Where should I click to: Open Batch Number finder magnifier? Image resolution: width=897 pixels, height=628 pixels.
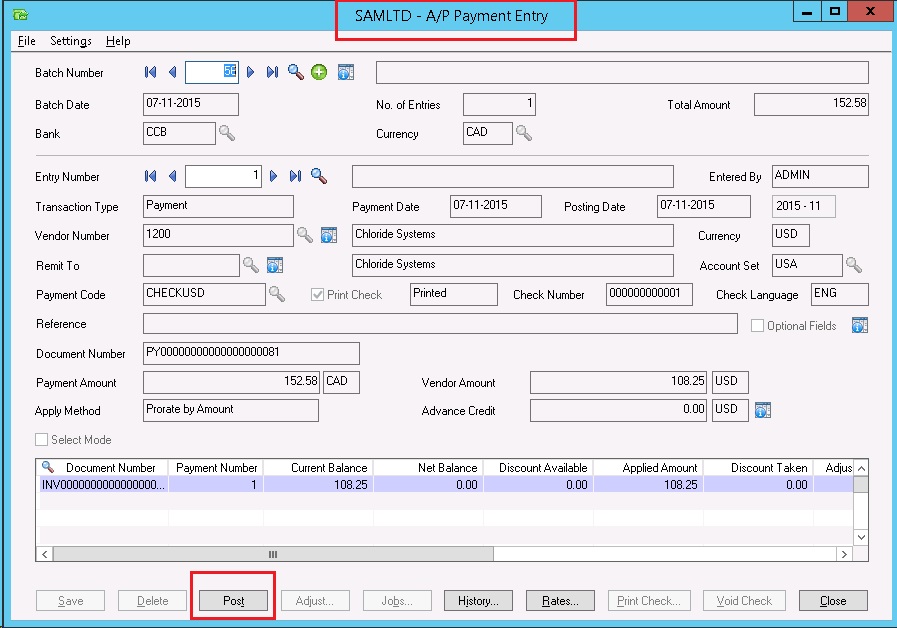pyautogui.click(x=296, y=72)
